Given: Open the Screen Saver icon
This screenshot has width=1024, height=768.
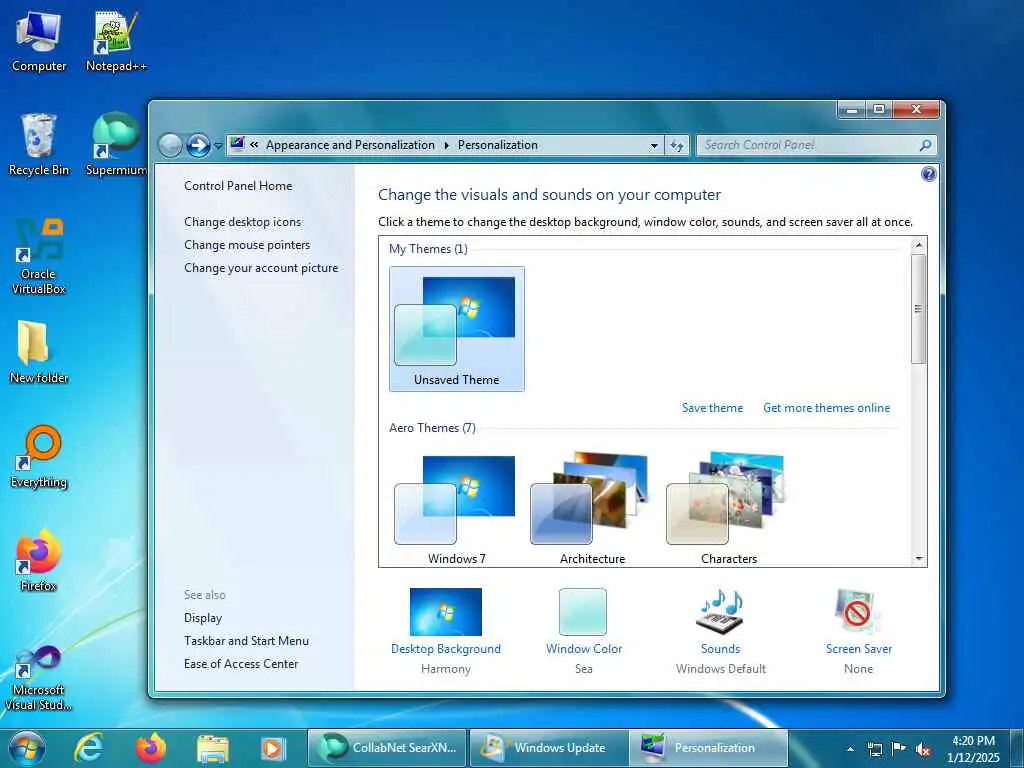Looking at the screenshot, I should 857,612.
